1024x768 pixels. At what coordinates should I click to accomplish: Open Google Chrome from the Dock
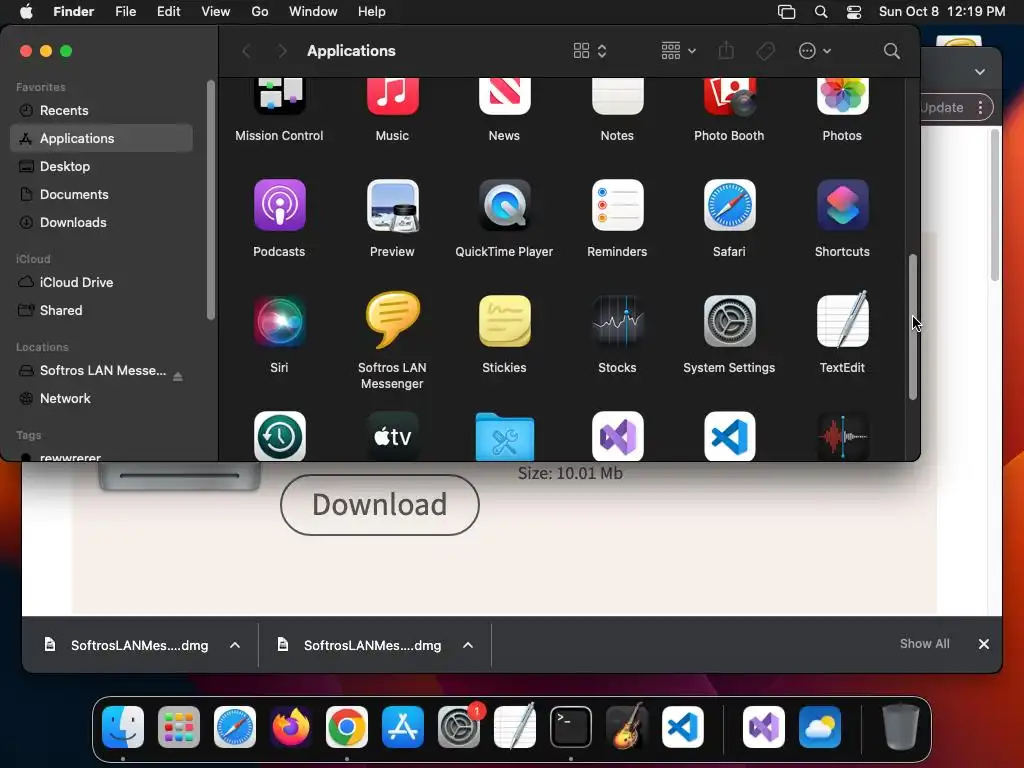[347, 727]
